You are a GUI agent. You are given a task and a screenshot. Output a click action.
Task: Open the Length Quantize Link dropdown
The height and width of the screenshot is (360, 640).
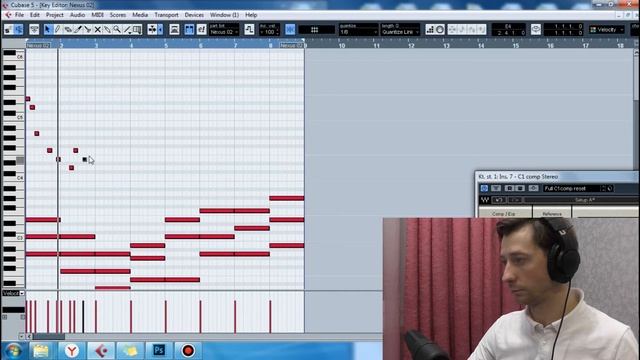[x=400, y=32]
